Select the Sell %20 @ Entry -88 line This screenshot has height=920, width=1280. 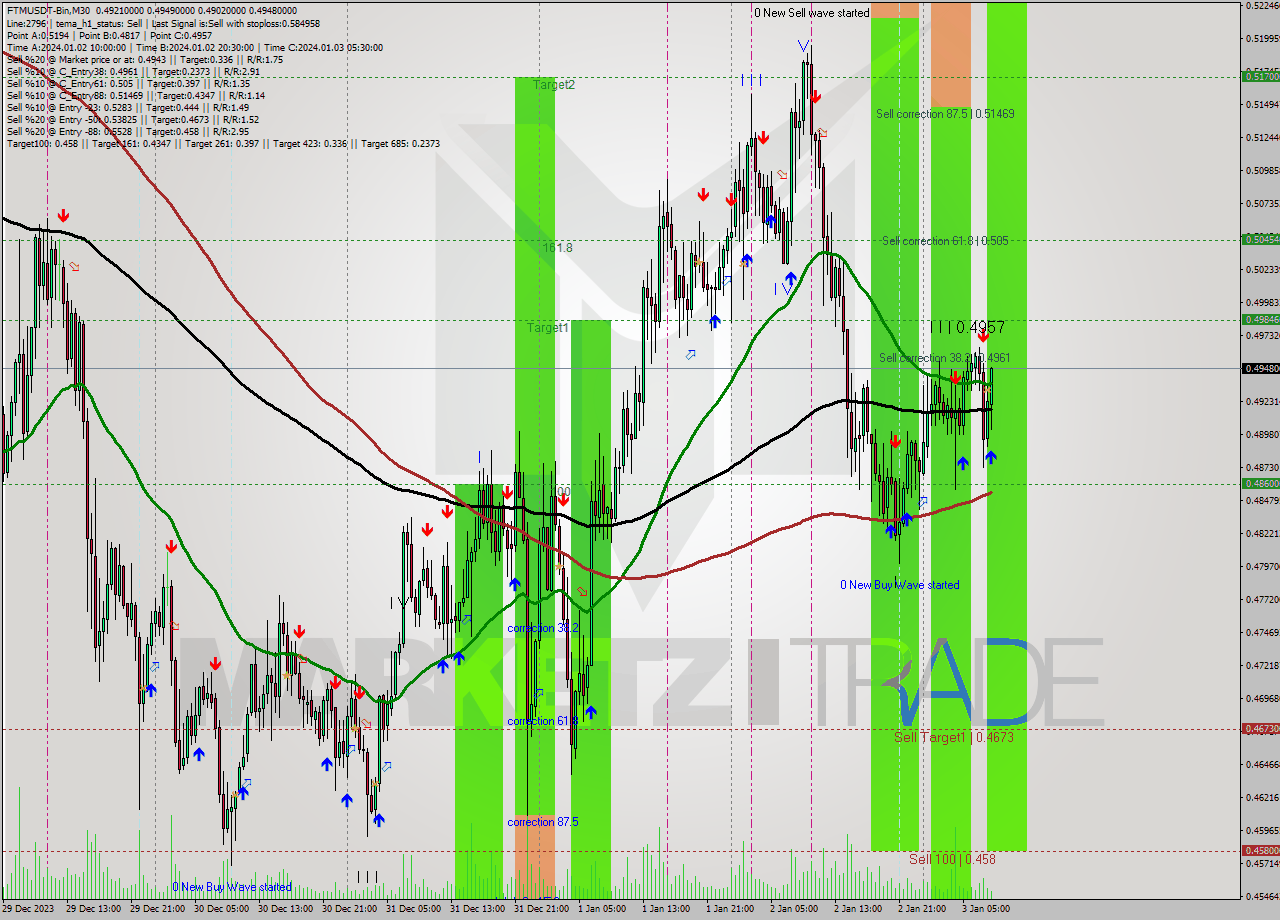click(x=128, y=131)
